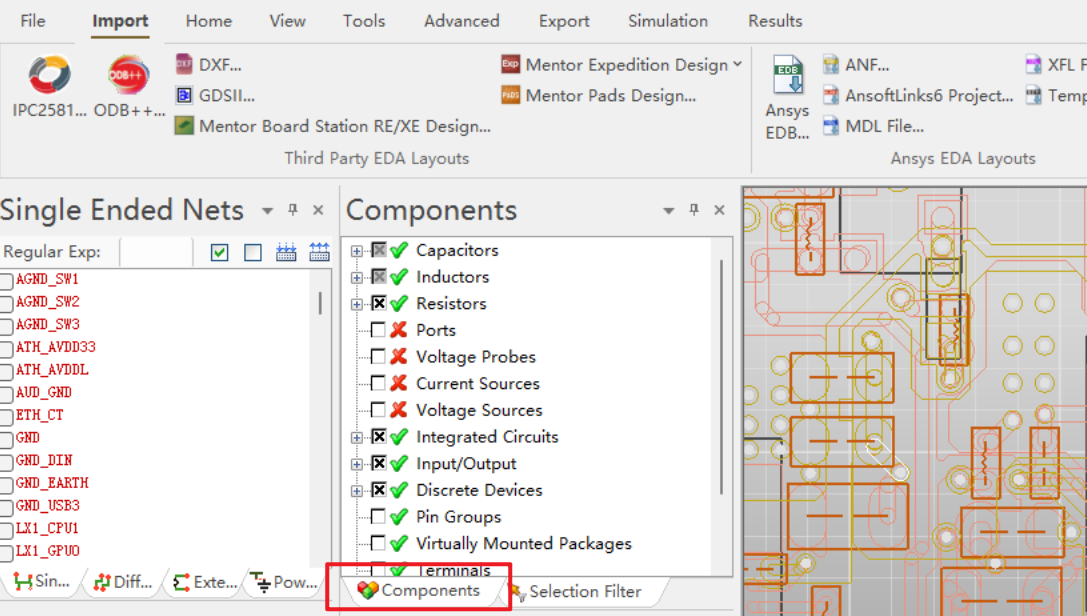Open the Results ribbon tab

[775, 21]
